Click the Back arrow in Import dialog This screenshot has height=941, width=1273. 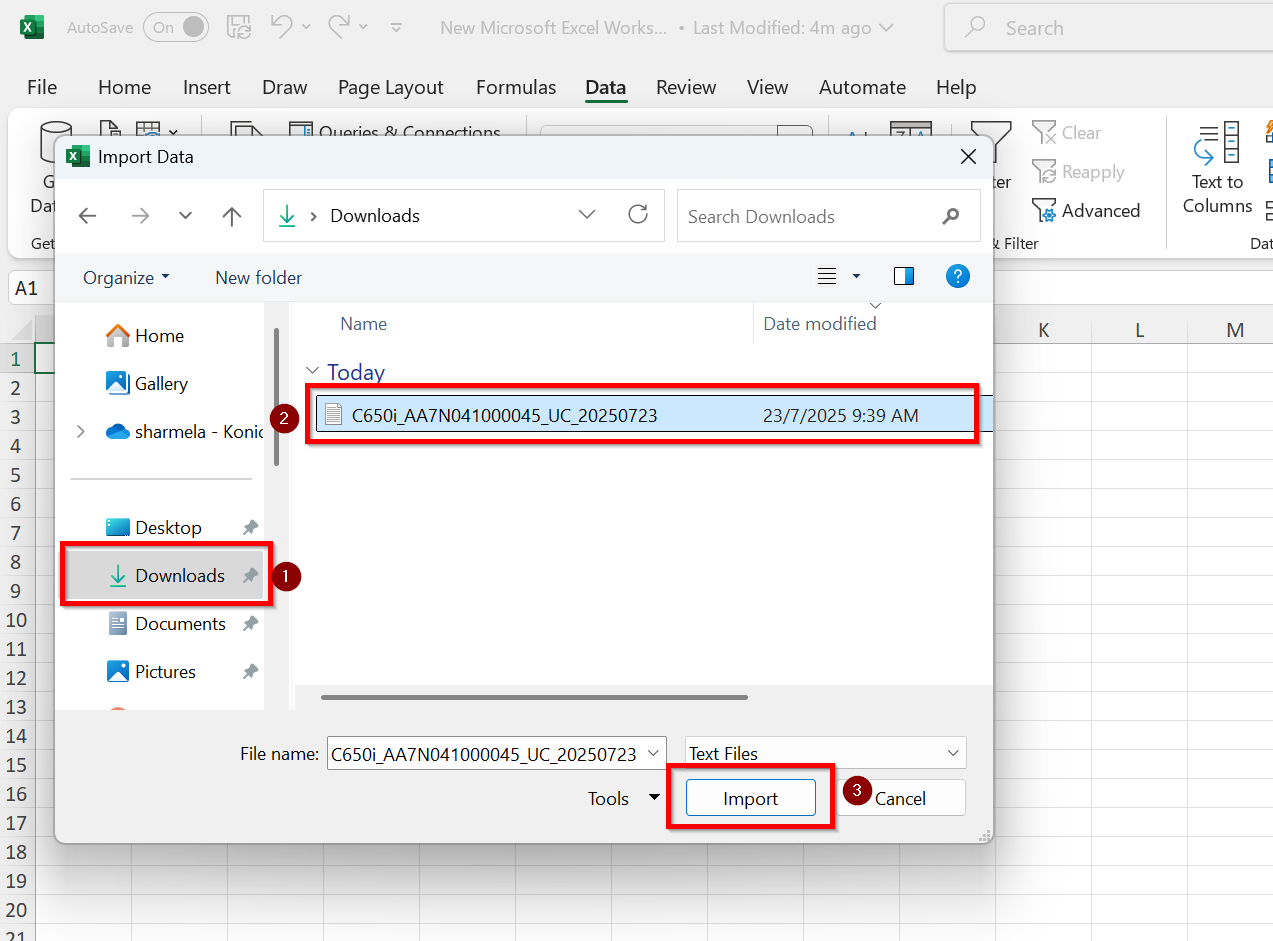88,216
